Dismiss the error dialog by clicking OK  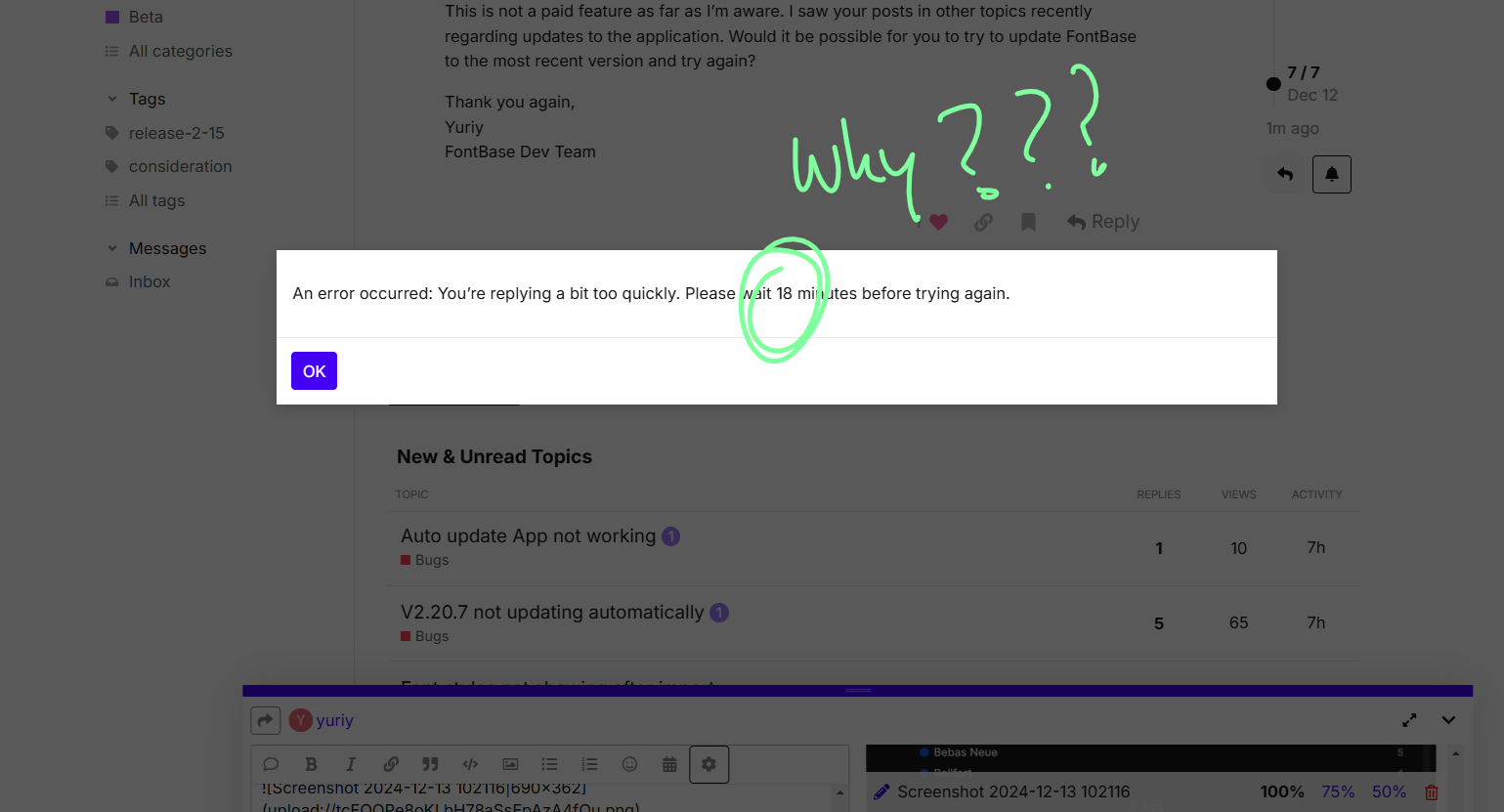[x=314, y=370]
